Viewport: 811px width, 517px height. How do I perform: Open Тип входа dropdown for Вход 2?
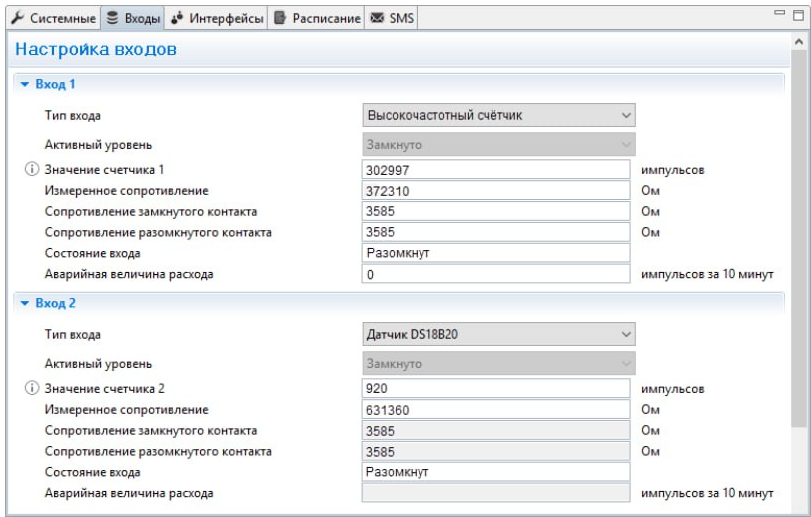click(499, 334)
